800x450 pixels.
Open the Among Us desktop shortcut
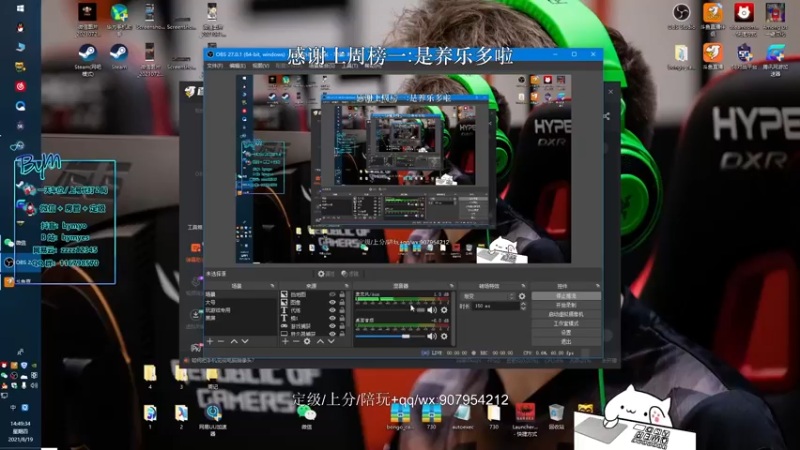coord(775,18)
